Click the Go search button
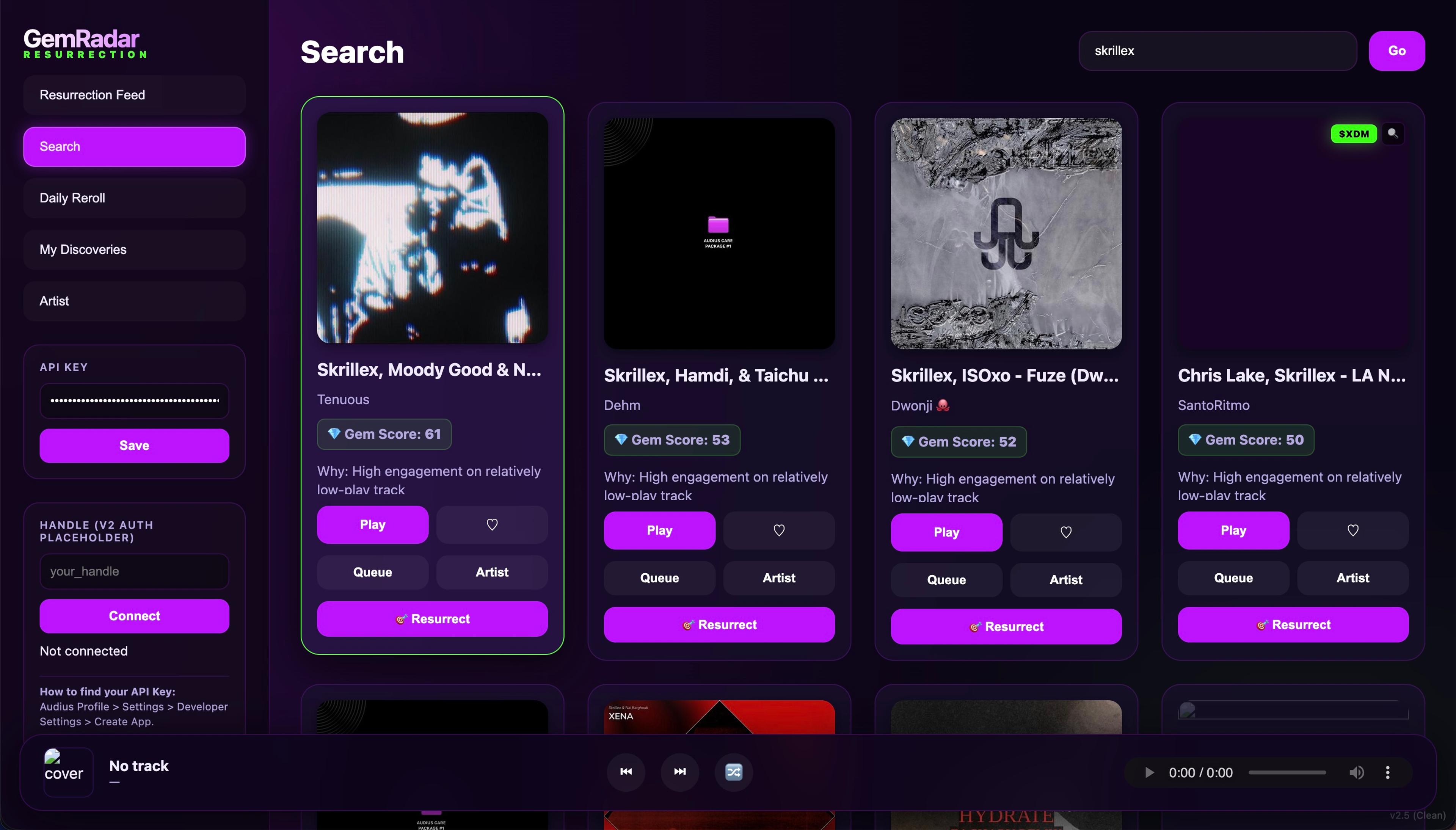Image resolution: width=1456 pixels, height=830 pixels. coord(1397,51)
